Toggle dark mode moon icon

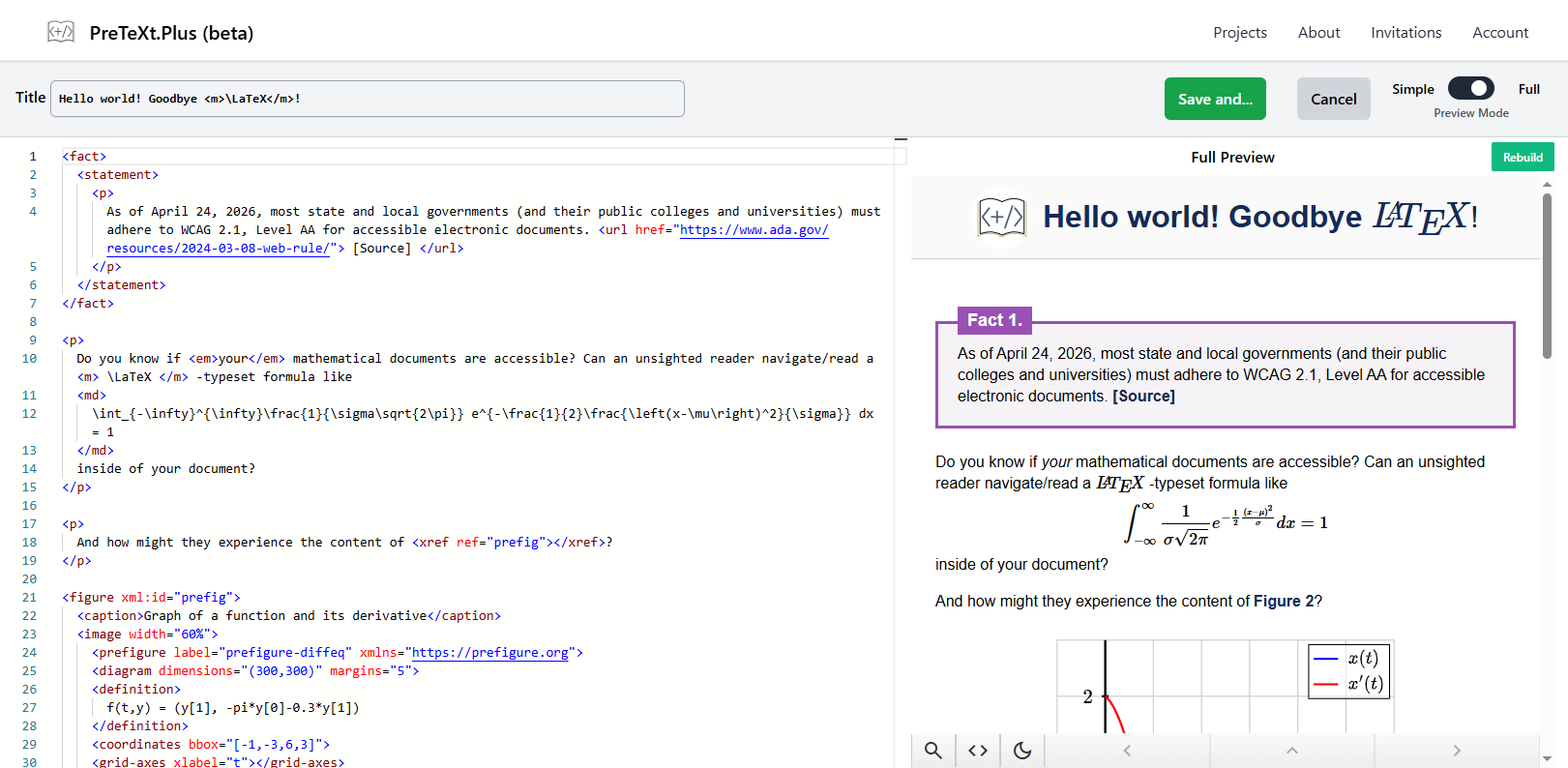tap(1022, 751)
